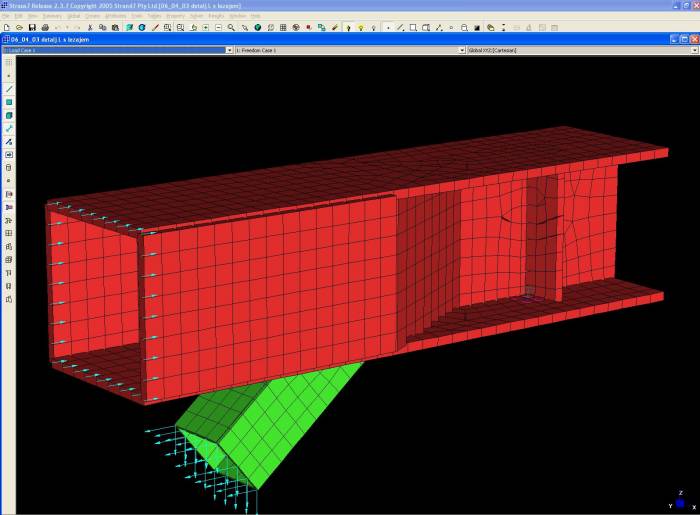Open the Edit menu
The height and width of the screenshot is (515, 700).
[x=18, y=16]
